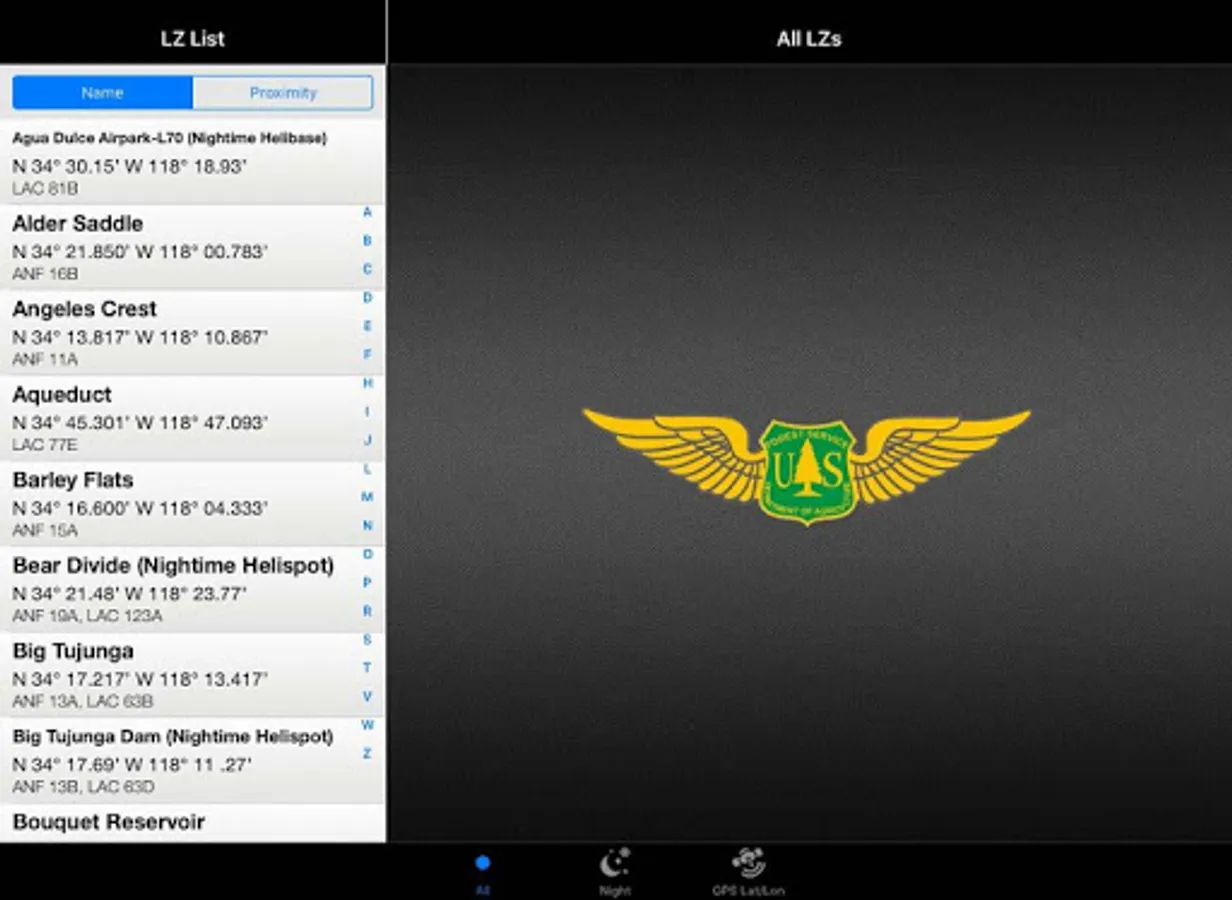Select Bear Divide (Nighttime Helispot)
Viewport: 1232px width, 900px height.
click(192, 590)
